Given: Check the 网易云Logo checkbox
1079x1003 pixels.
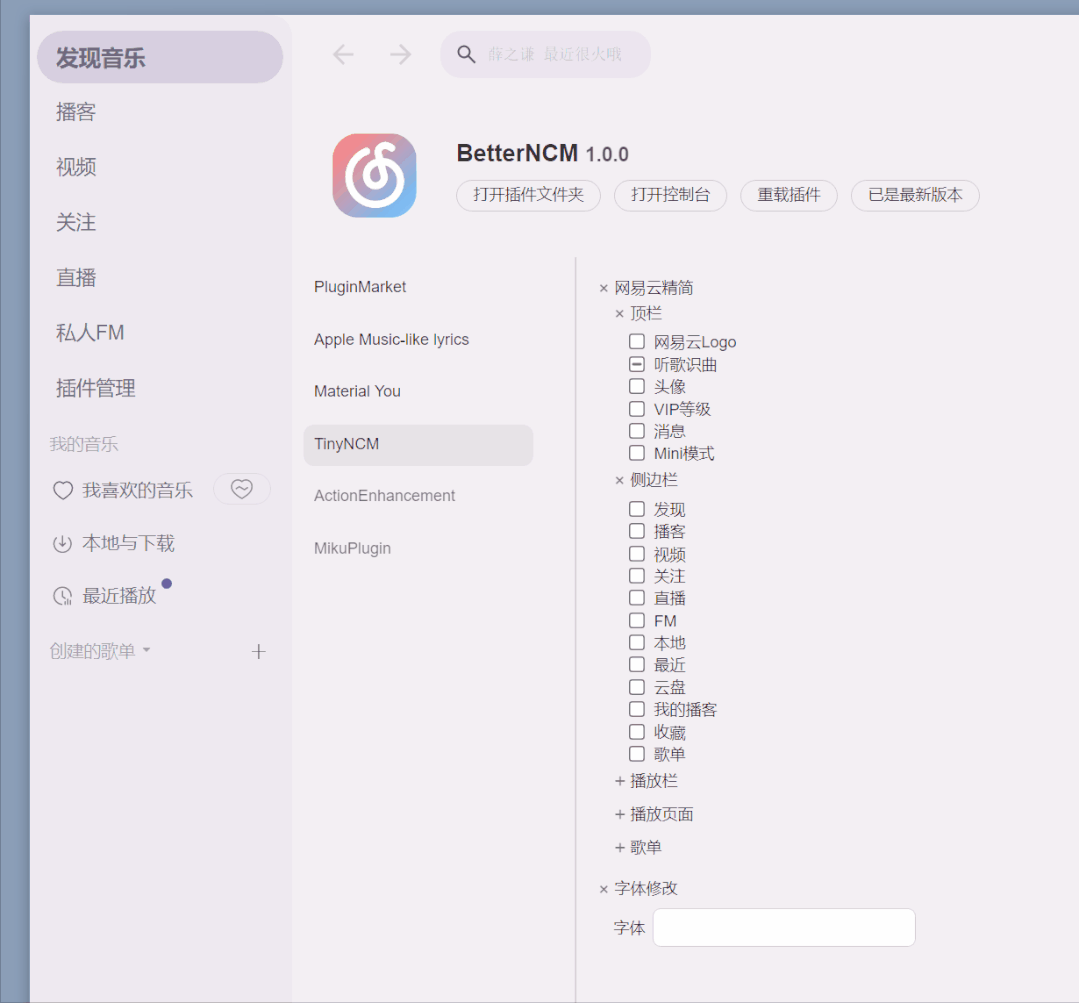Looking at the screenshot, I should coord(637,341).
